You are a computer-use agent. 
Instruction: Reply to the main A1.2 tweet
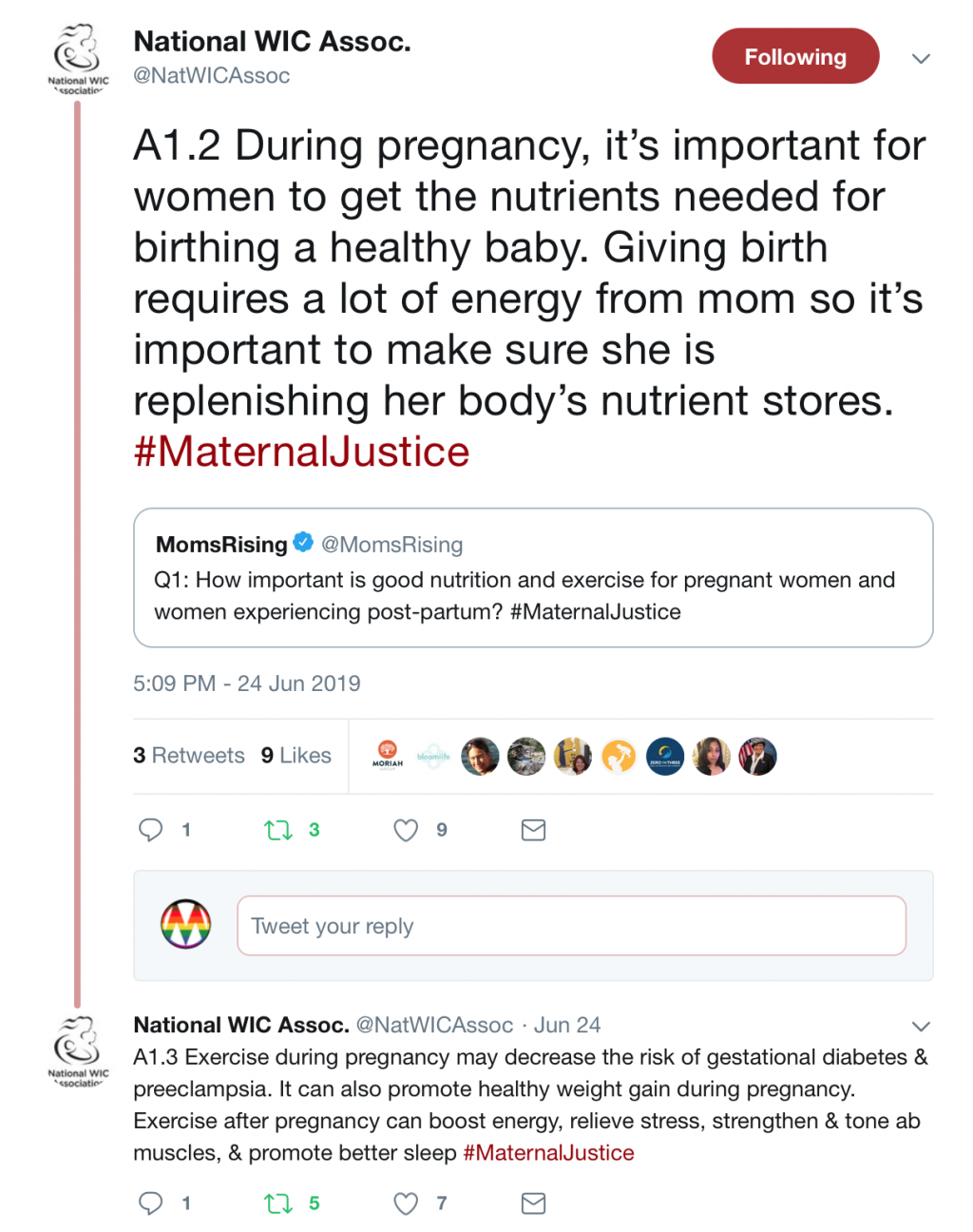151,830
